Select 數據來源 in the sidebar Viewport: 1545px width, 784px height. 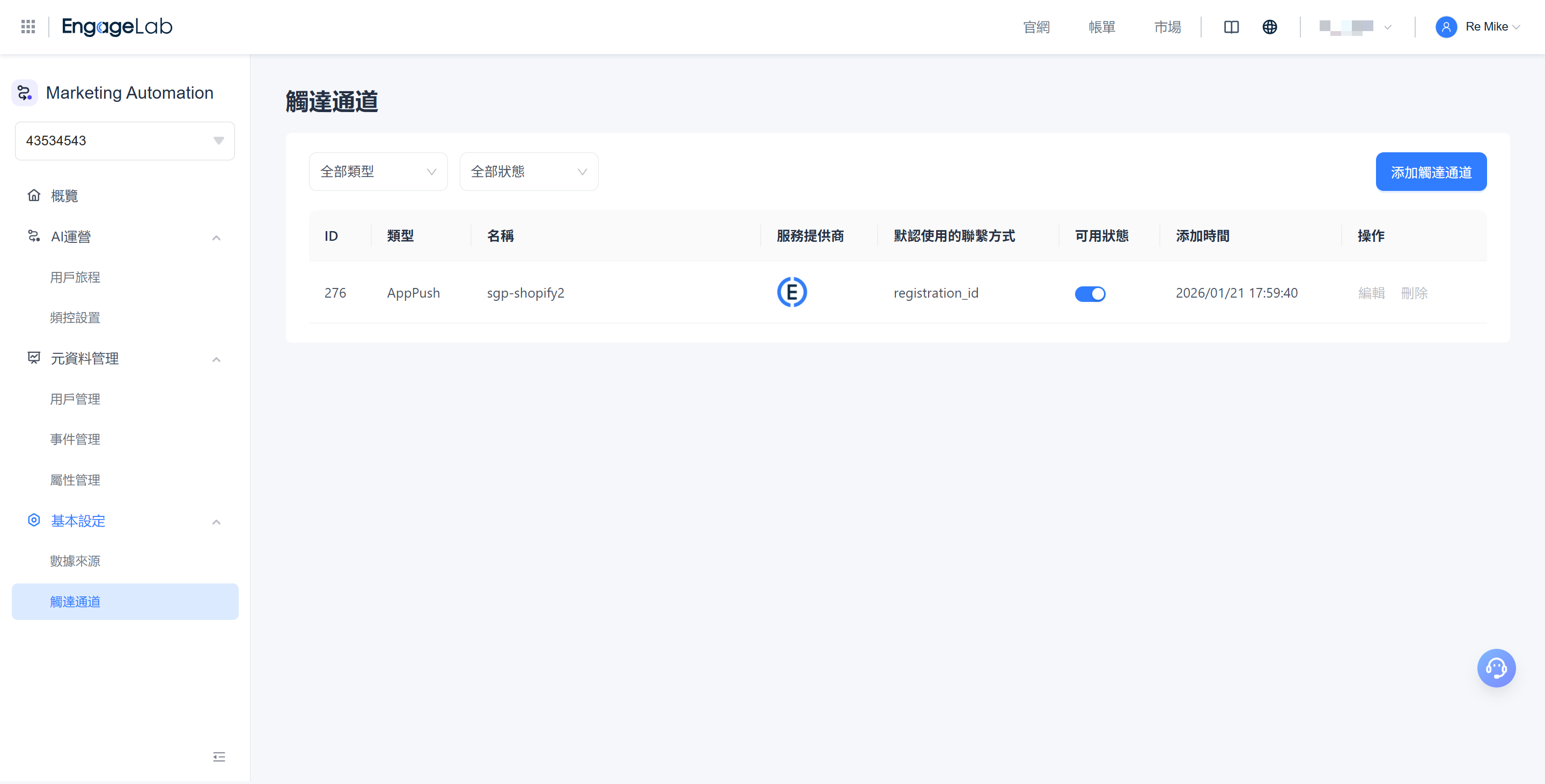[x=75, y=561]
